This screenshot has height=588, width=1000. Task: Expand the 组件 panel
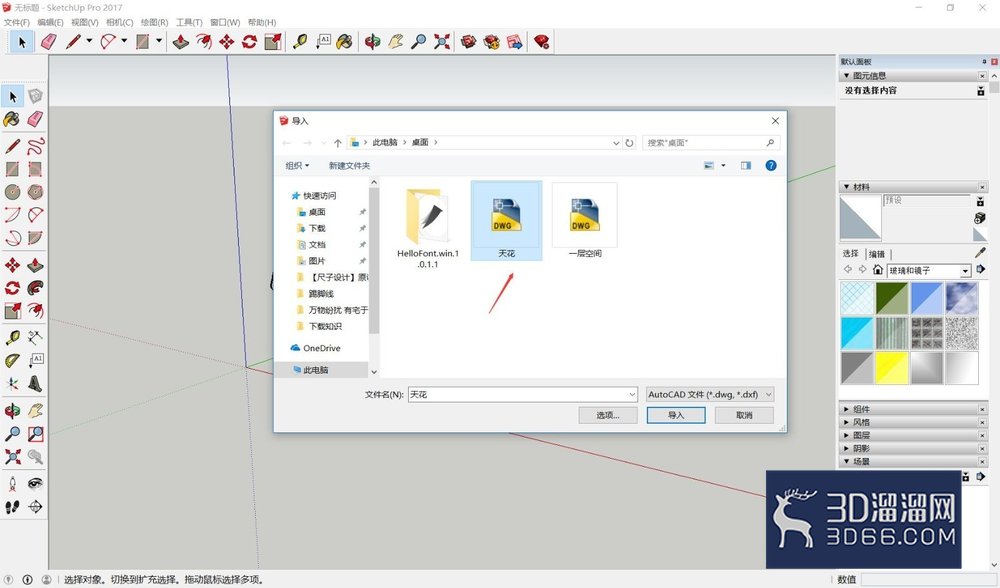(846, 409)
